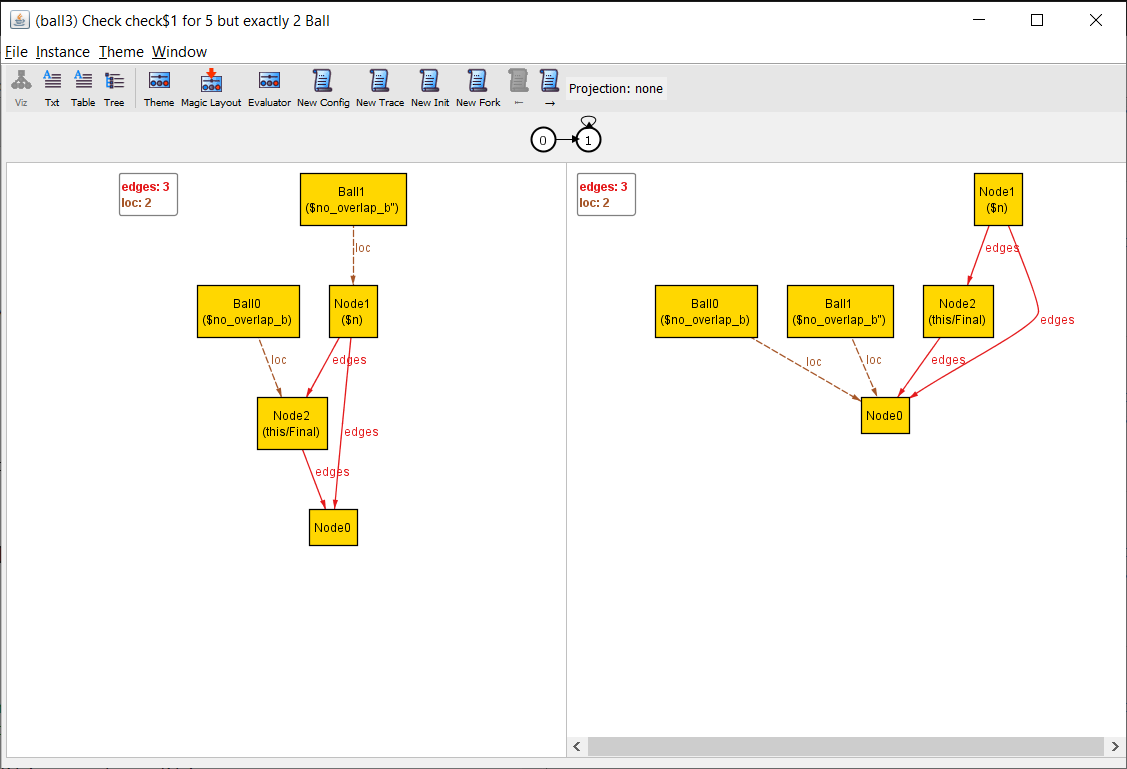Screen dimensions: 1127x769
Task: Open the Theme settings
Action: tap(159, 88)
